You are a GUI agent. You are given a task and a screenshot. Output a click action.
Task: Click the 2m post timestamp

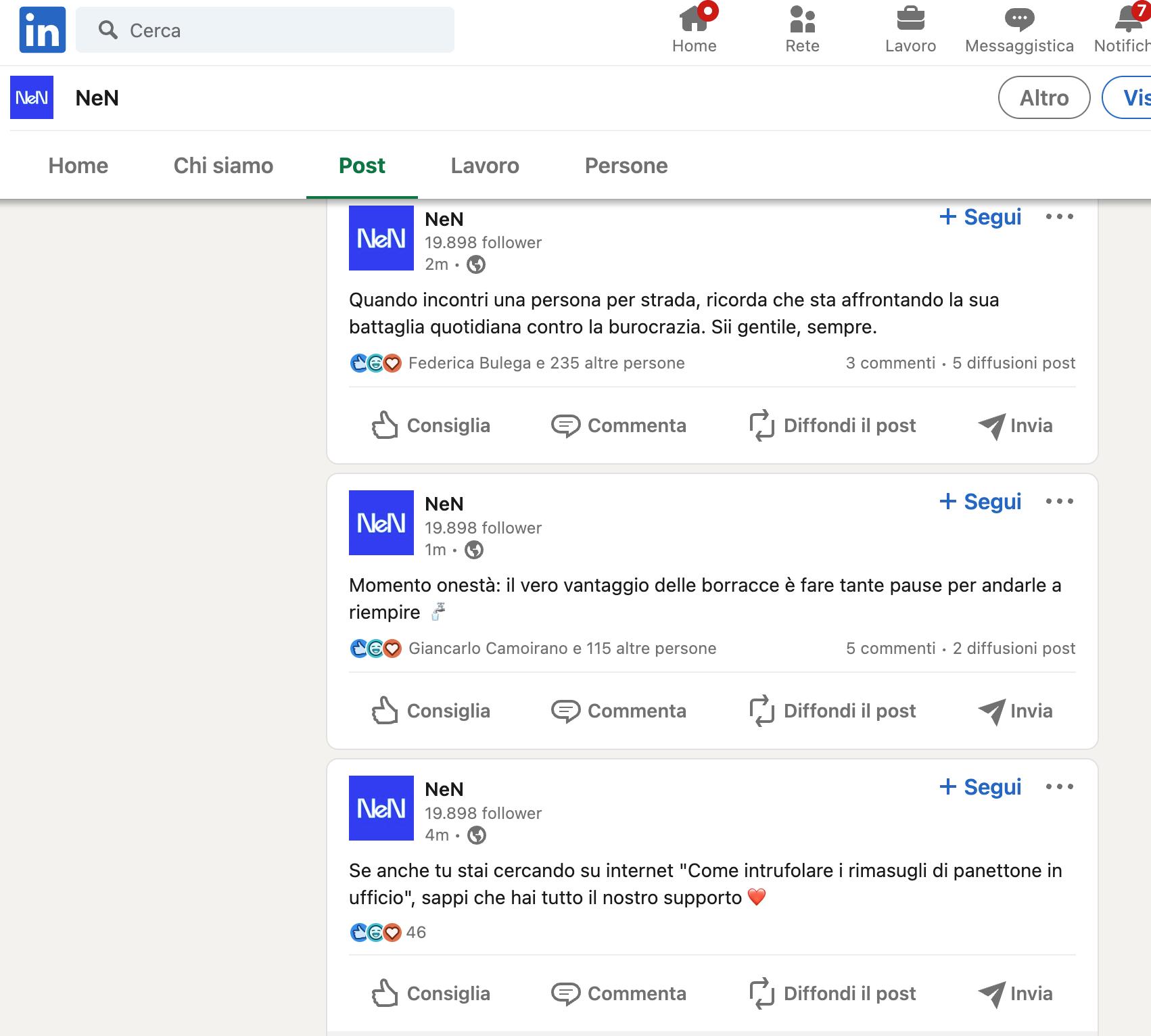[x=436, y=264]
